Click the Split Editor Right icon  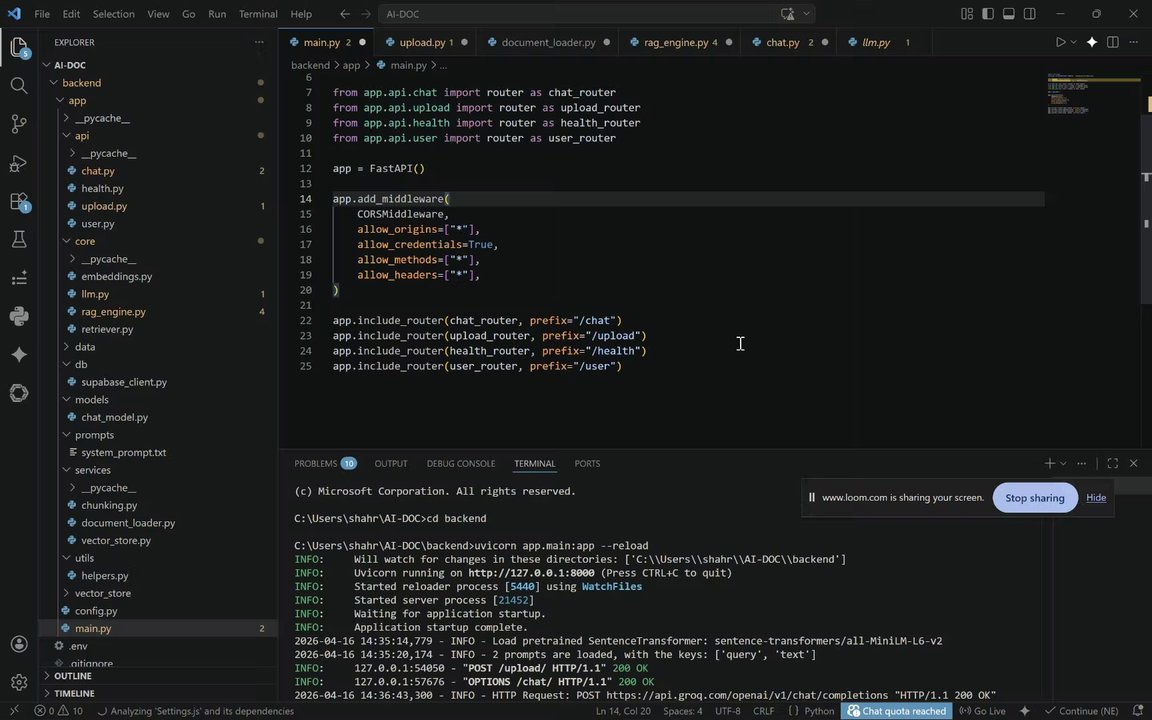pos(1112,42)
